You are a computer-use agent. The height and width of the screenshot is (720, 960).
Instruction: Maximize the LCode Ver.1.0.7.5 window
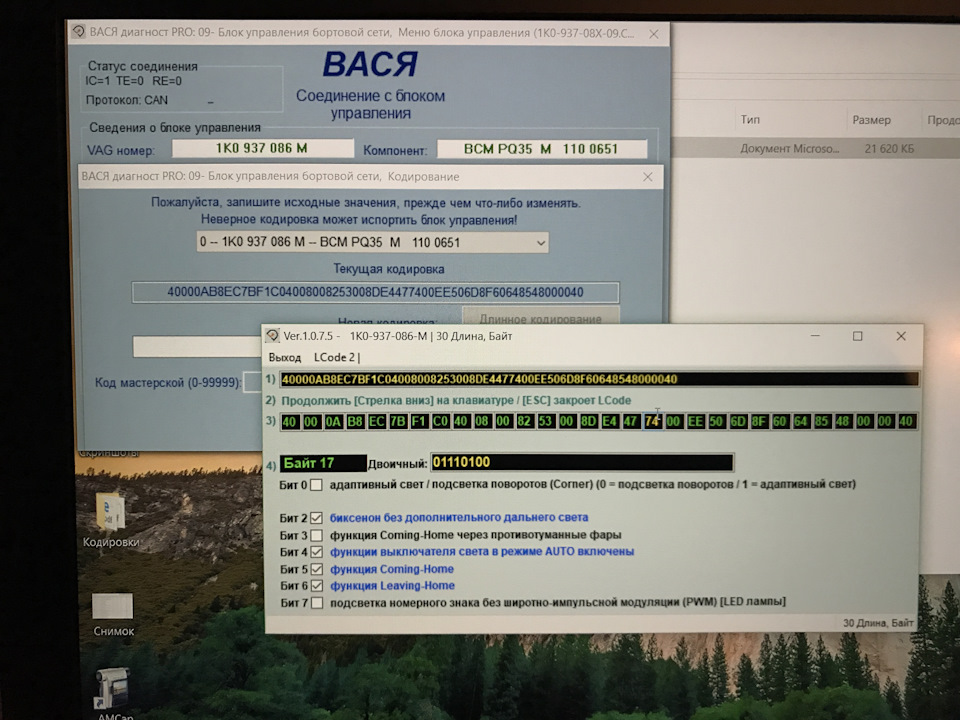click(x=858, y=336)
